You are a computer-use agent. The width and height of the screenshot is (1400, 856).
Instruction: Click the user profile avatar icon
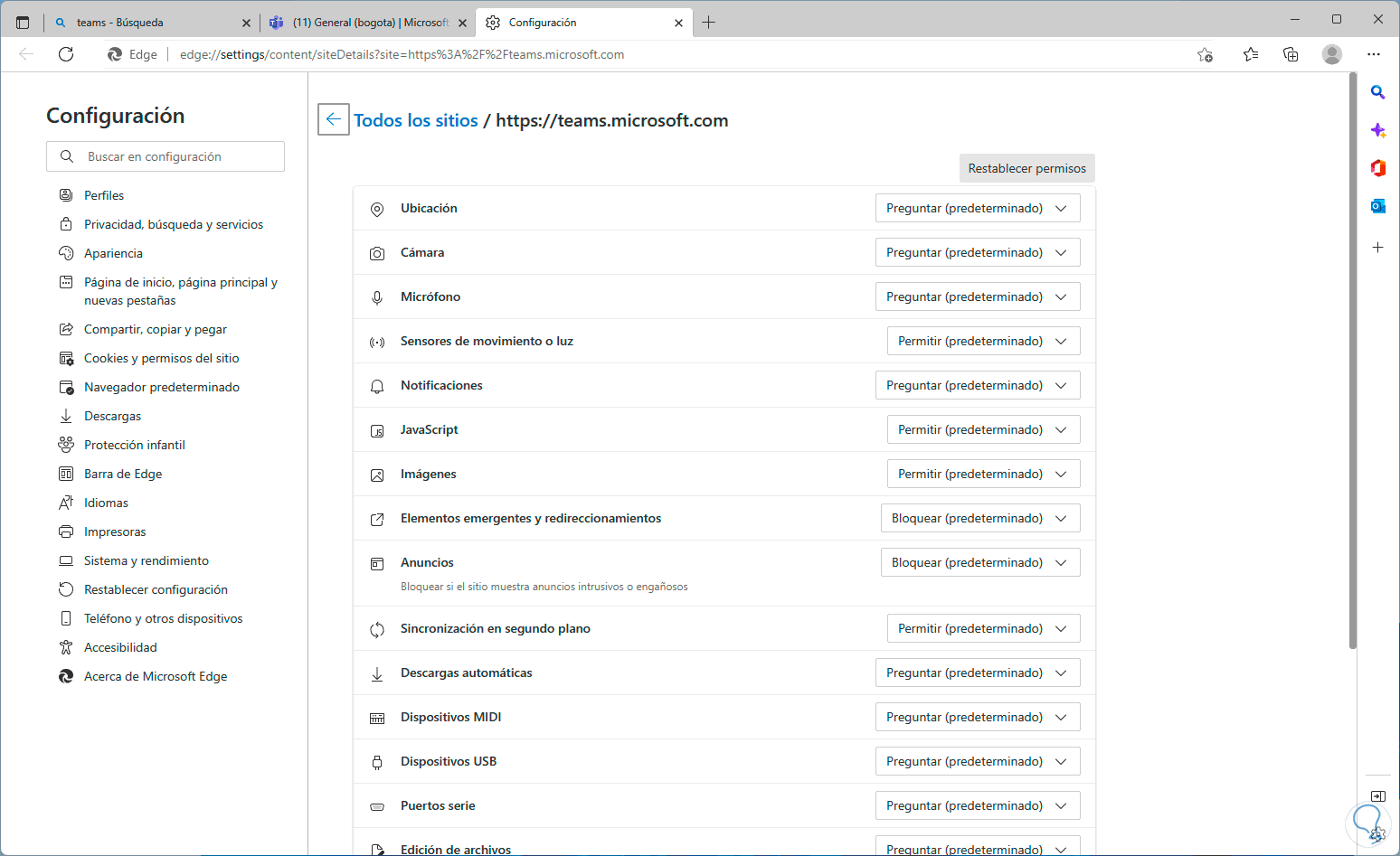(1332, 54)
